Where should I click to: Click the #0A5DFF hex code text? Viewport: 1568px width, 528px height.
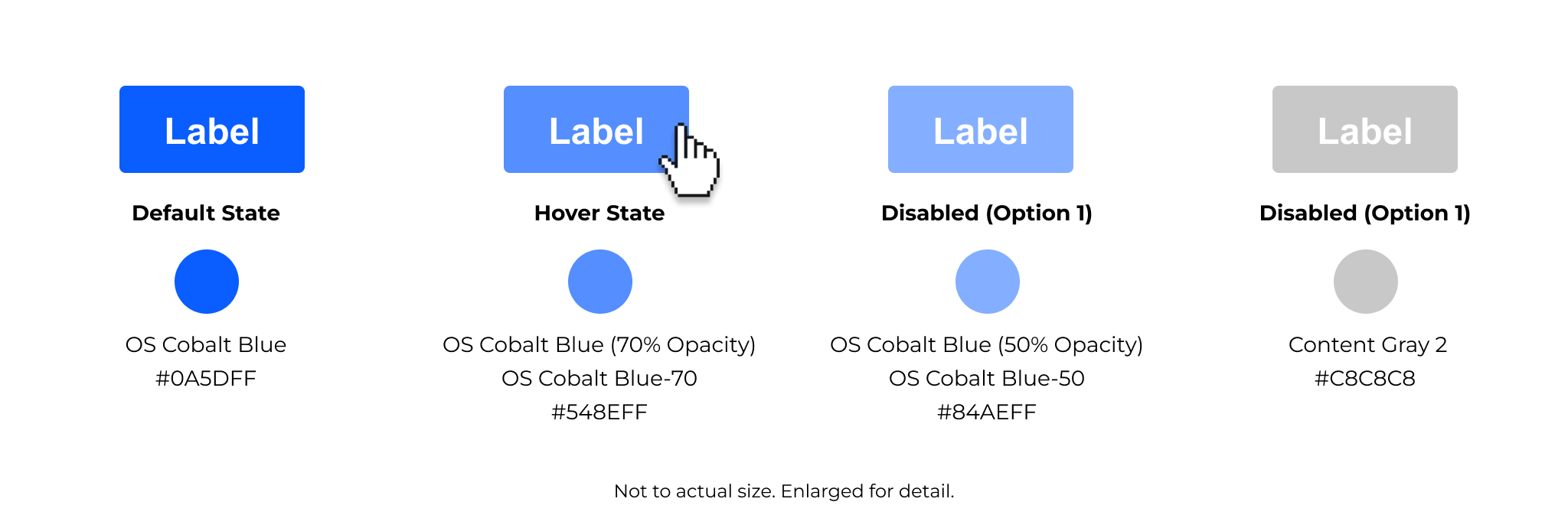[206, 378]
